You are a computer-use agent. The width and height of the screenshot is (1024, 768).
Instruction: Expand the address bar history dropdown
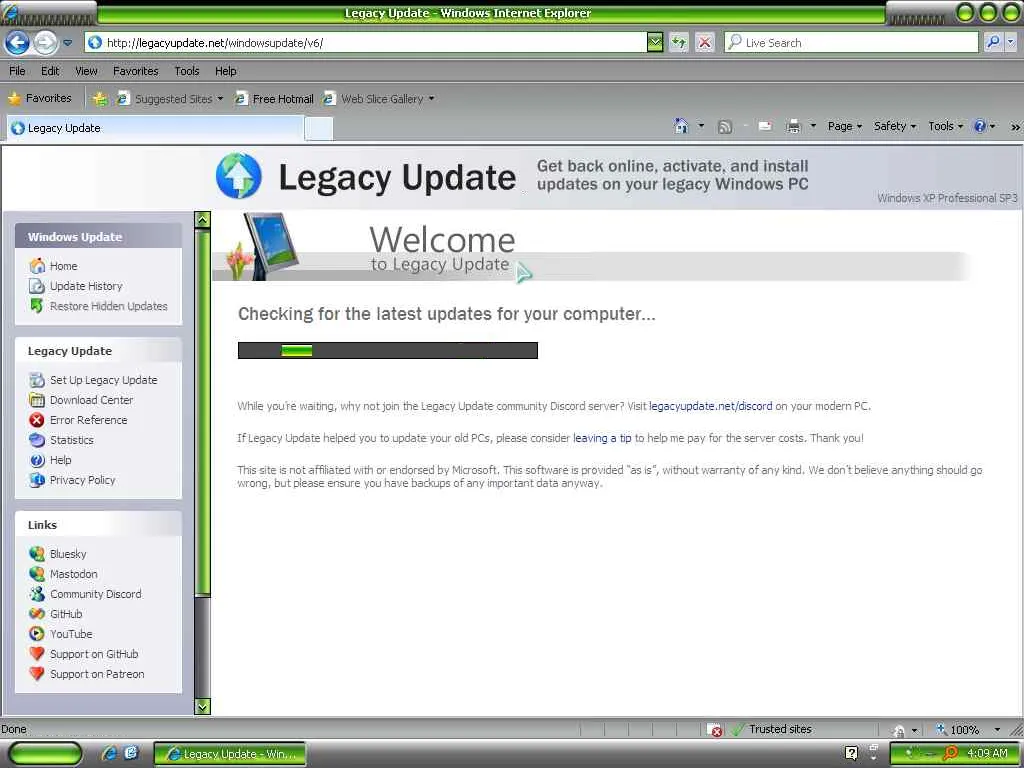[655, 42]
